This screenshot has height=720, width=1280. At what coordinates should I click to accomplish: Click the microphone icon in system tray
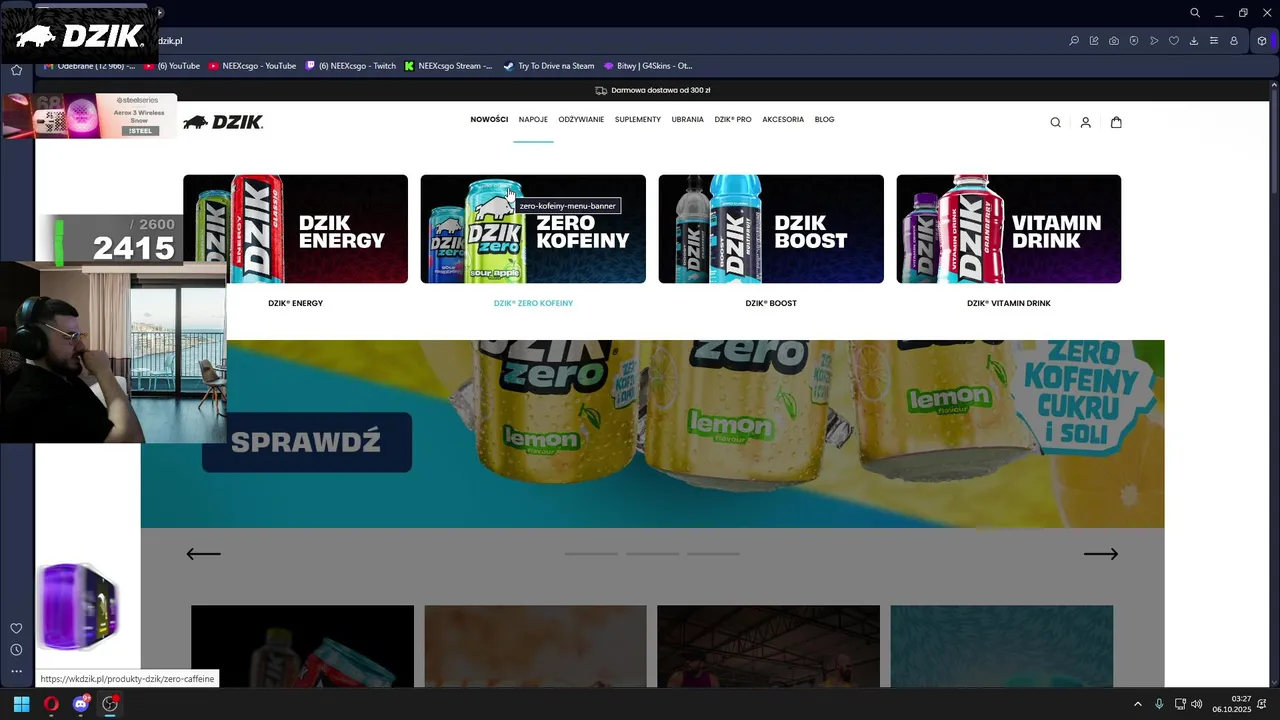tap(1159, 704)
